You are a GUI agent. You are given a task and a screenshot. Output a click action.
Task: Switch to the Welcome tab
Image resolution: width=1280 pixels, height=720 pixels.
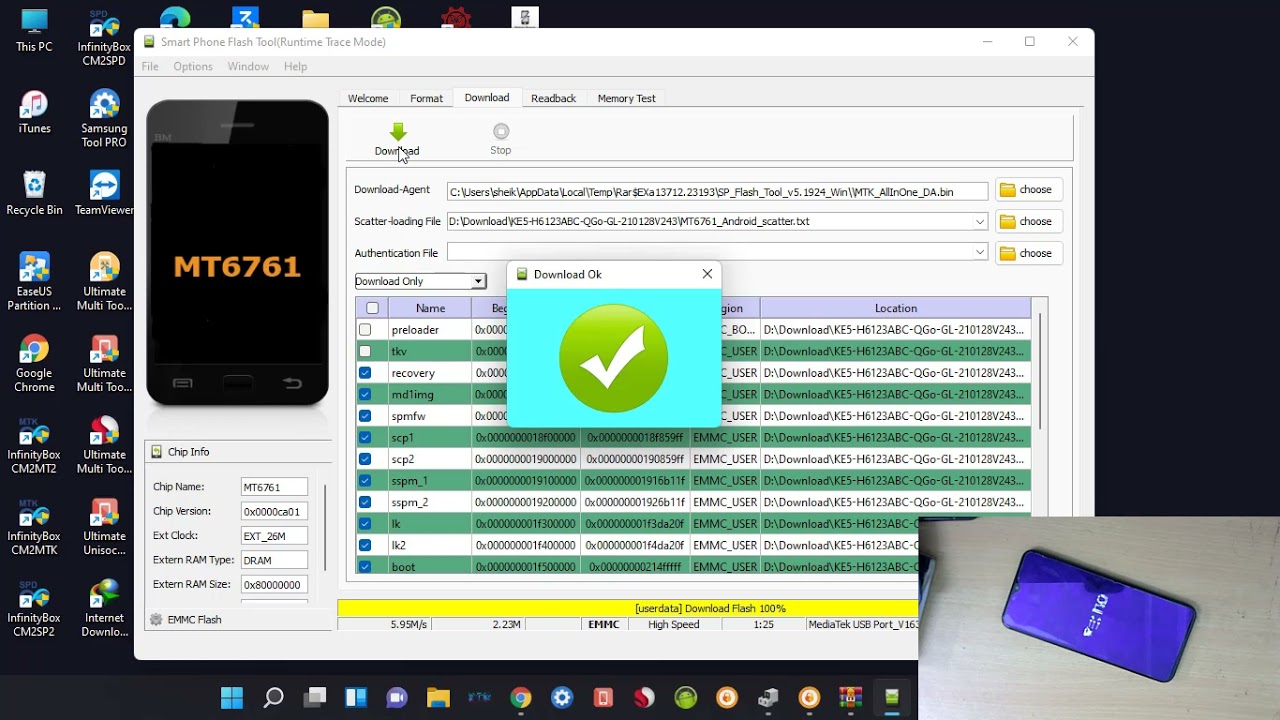[x=368, y=98]
